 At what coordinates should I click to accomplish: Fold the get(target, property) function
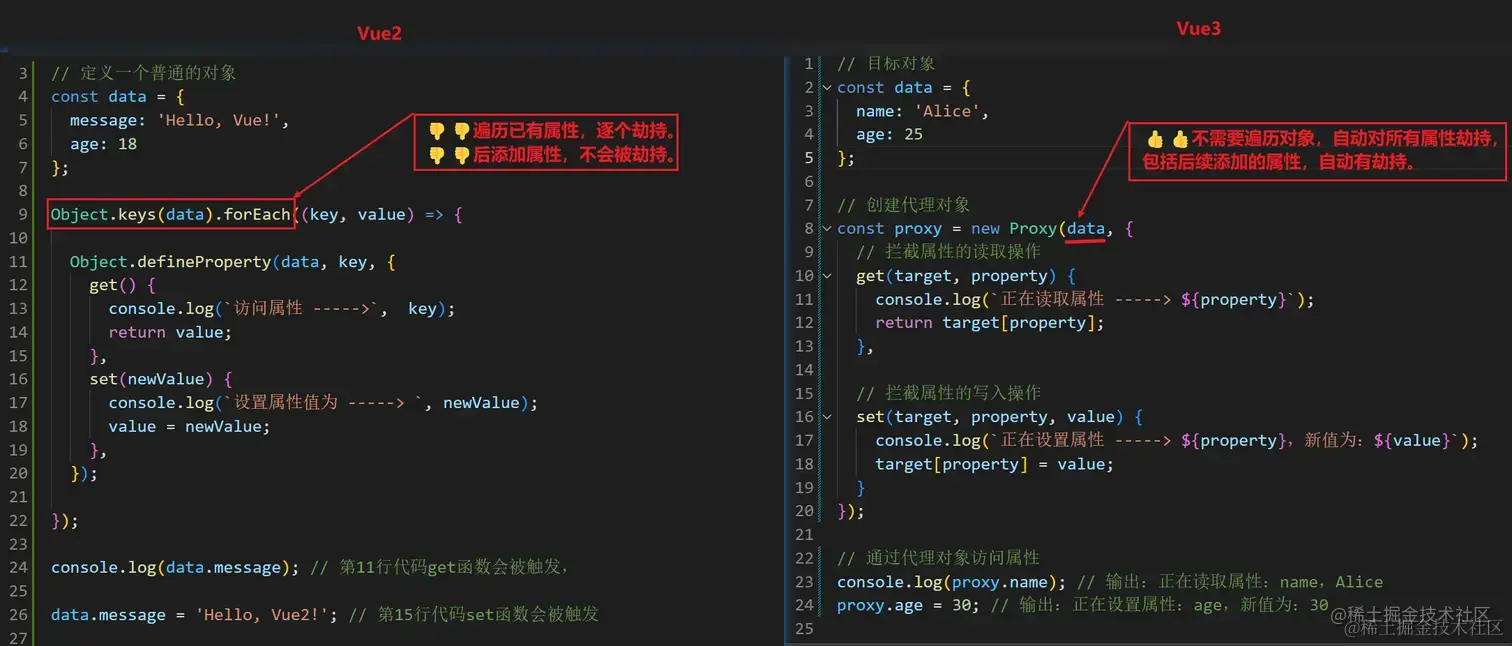tap(827, 276)
